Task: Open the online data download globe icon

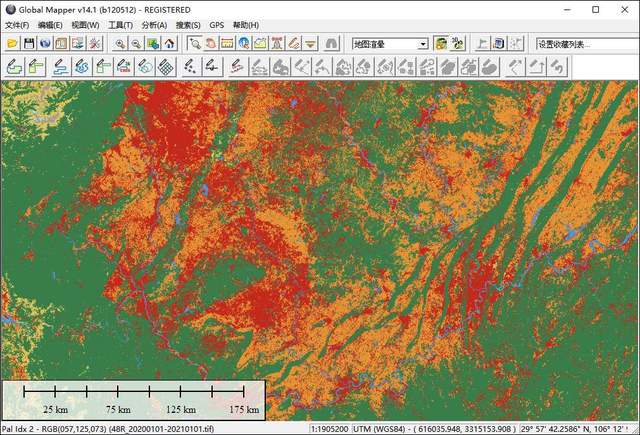Action: coord(45,44)
